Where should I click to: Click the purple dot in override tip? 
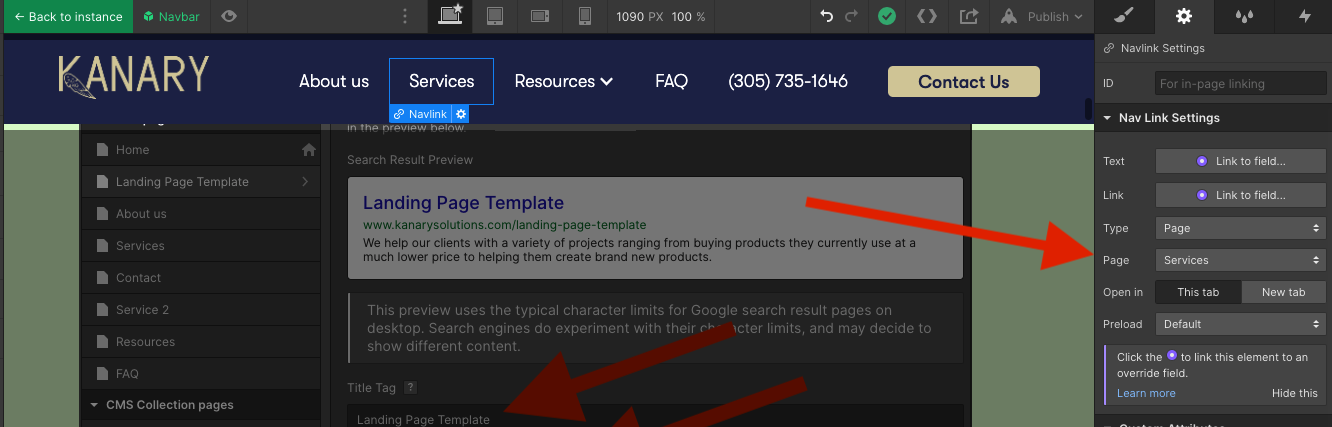[1172, 355]
